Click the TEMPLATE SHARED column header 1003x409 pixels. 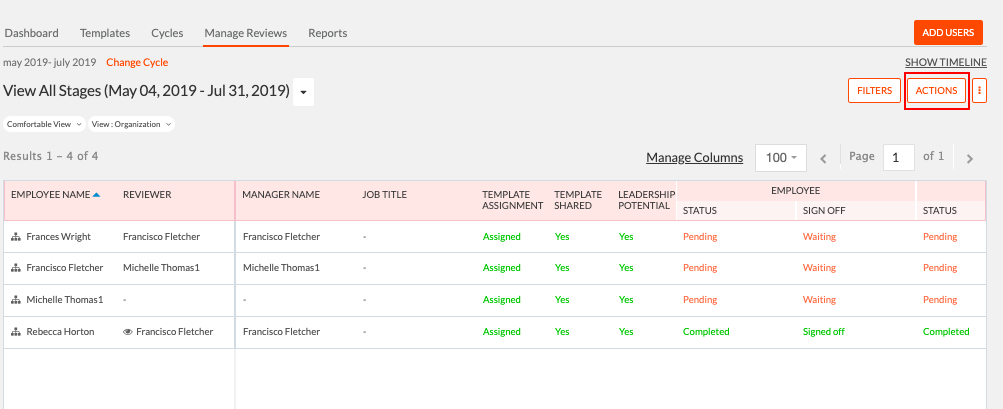click(578, 200)
